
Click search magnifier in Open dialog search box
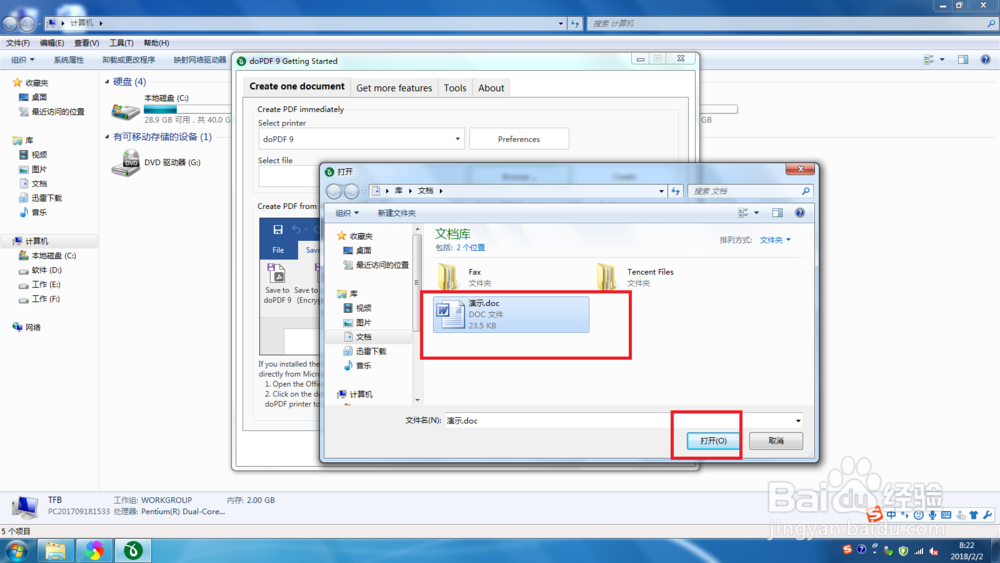(x=805, y=191)
